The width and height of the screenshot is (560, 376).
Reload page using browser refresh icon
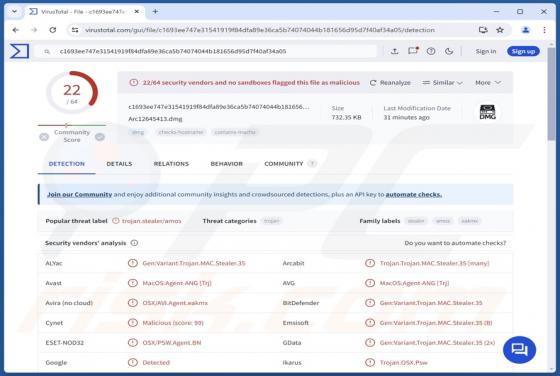[x=53, y=30]
